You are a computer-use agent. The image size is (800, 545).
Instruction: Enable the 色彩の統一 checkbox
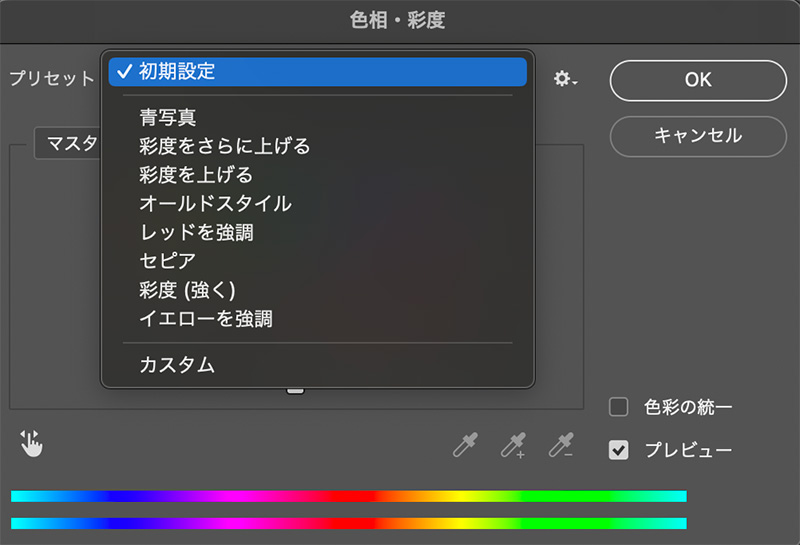pos(618,407)
